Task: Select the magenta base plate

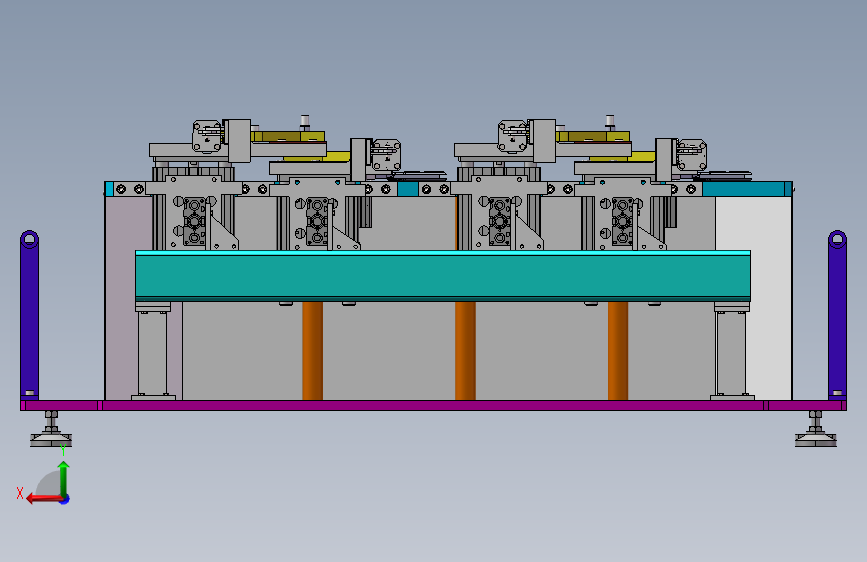Action: coord(434,405)
